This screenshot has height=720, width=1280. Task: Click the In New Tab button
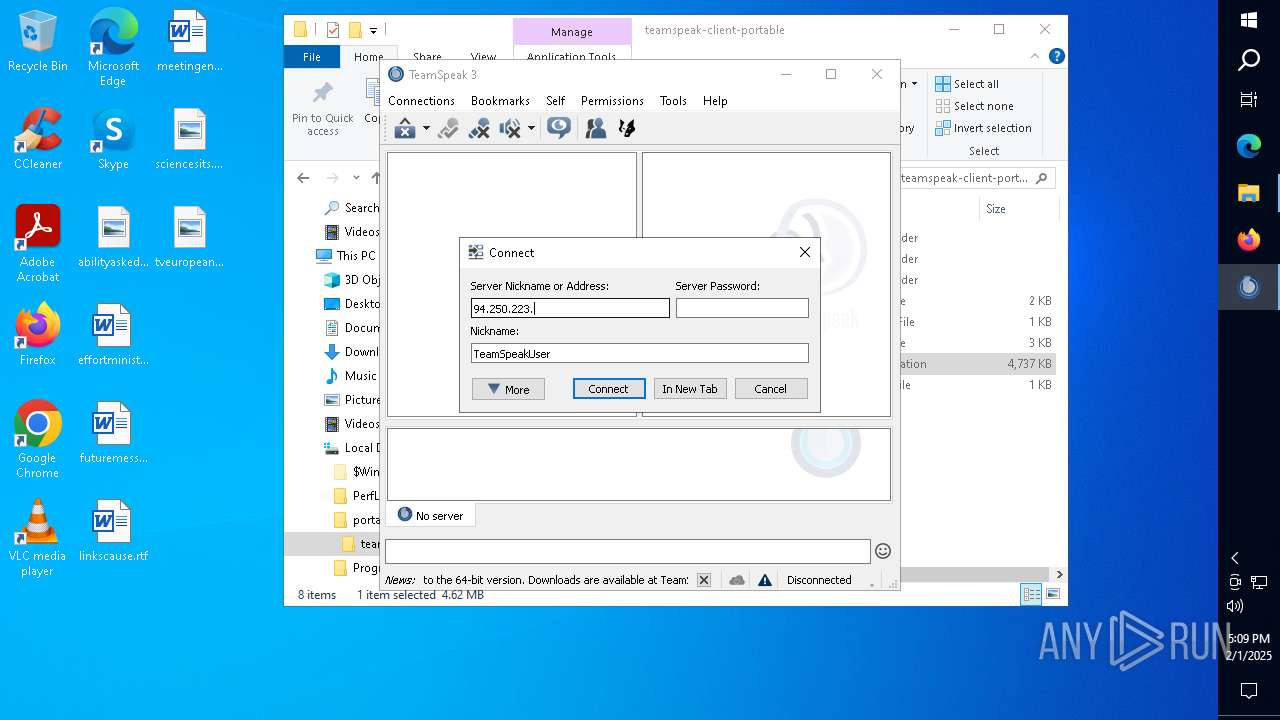[690, 389]
